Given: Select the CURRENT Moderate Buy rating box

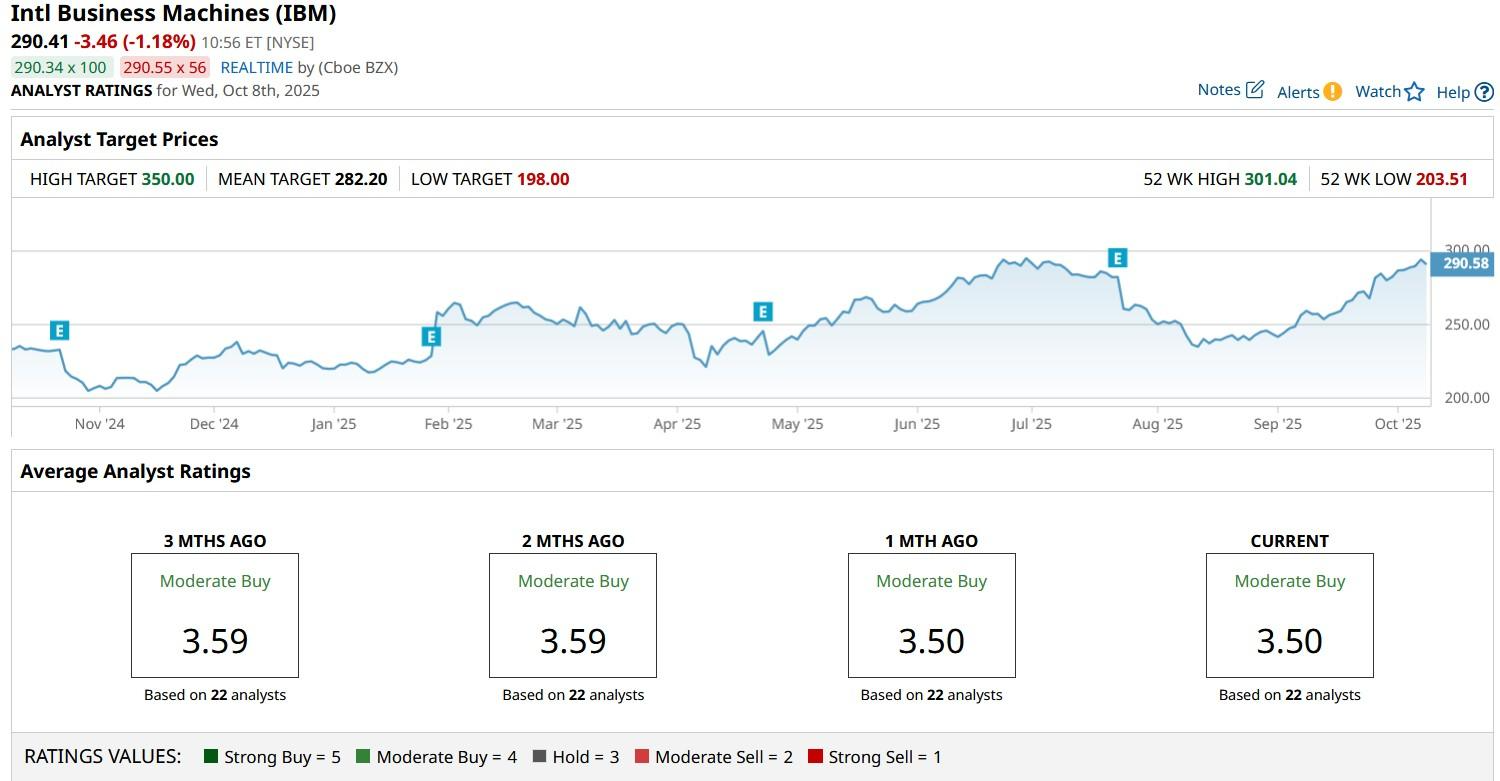Looking at the screenshot, I should 1289,615.
